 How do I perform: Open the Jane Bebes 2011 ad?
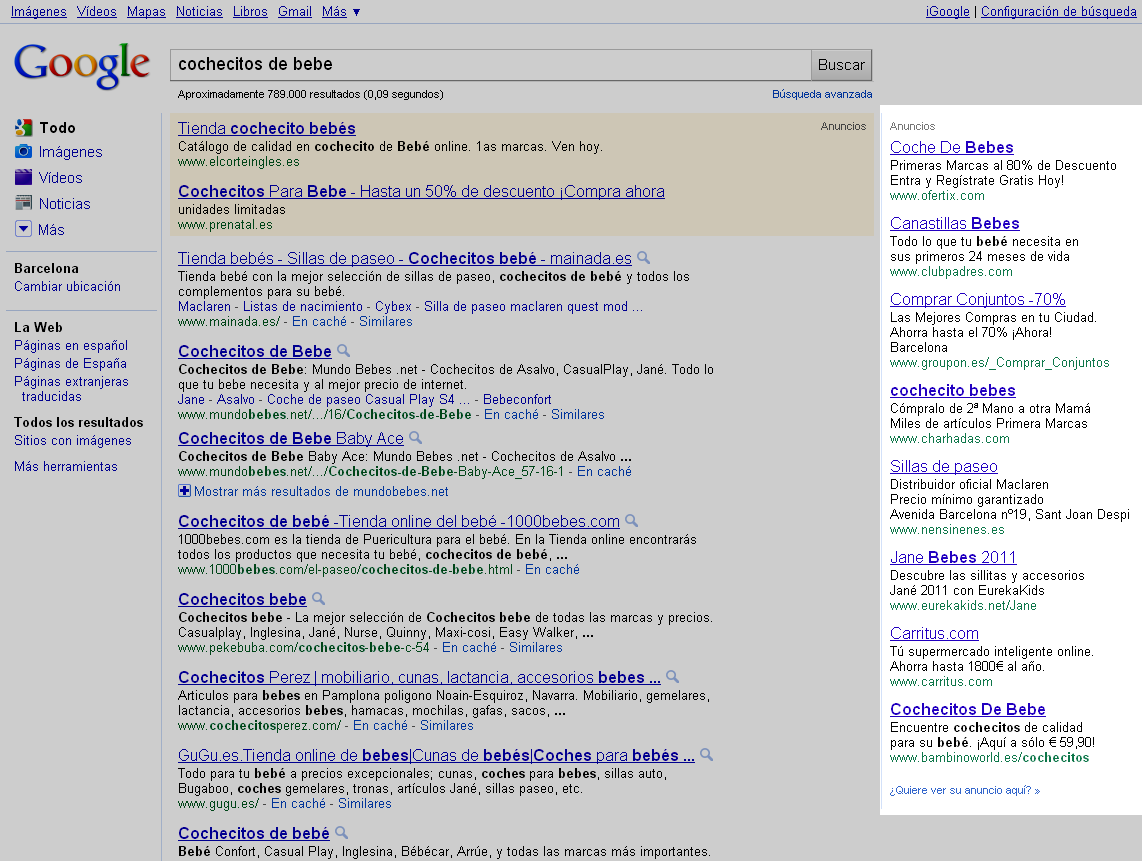click(953, 557)
